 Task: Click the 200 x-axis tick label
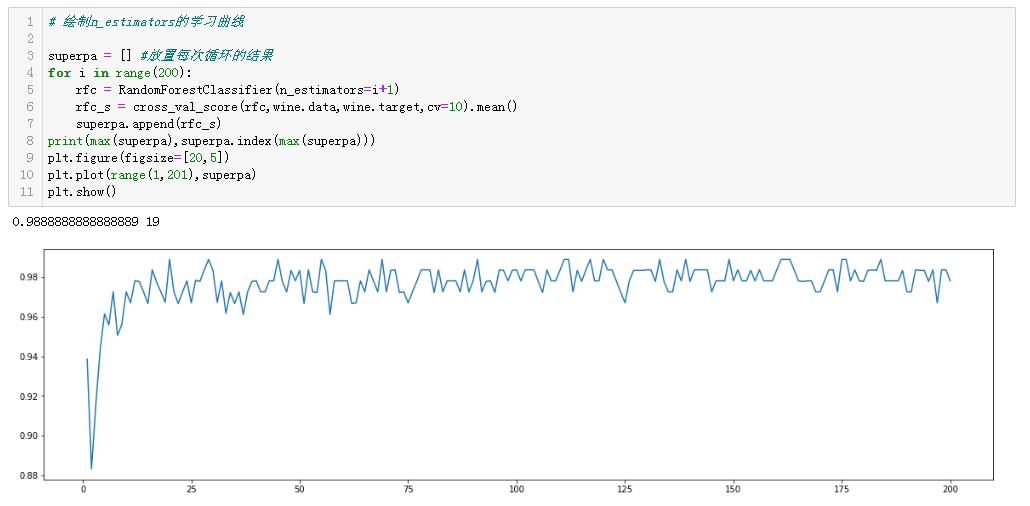[950, 488]
